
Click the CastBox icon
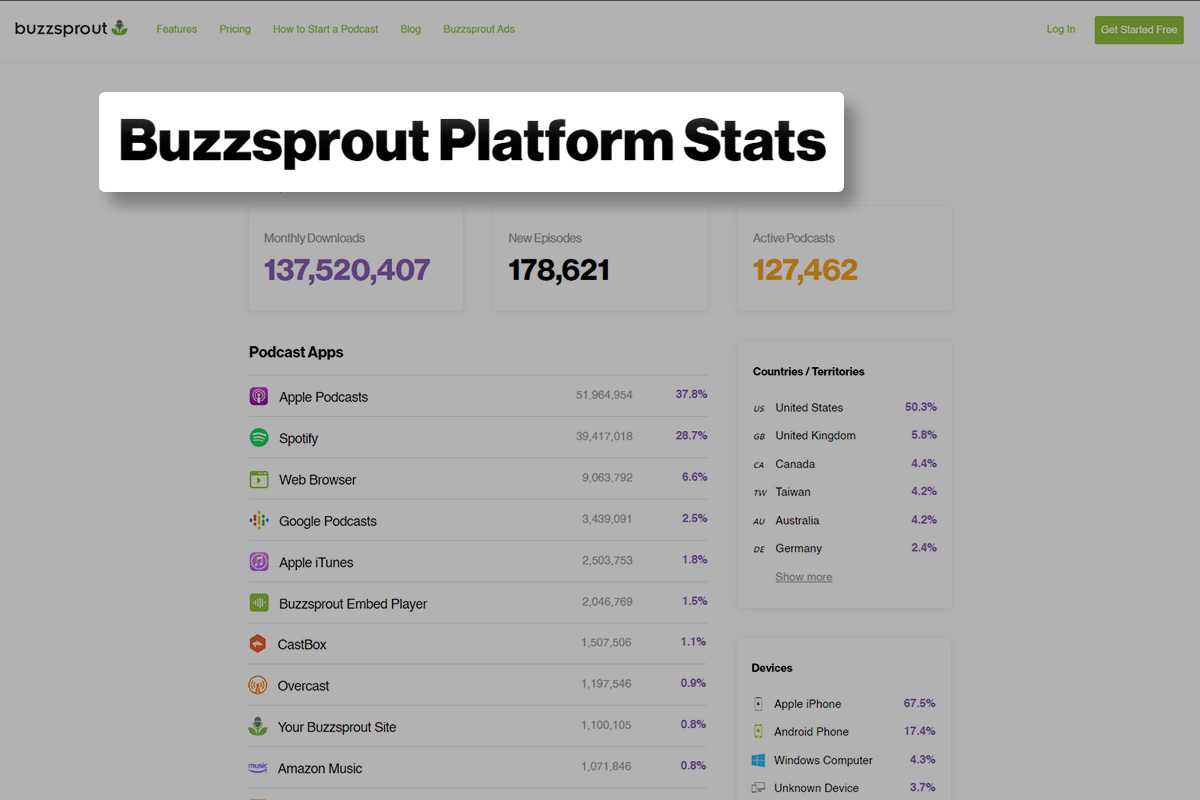tap(258, 644)
